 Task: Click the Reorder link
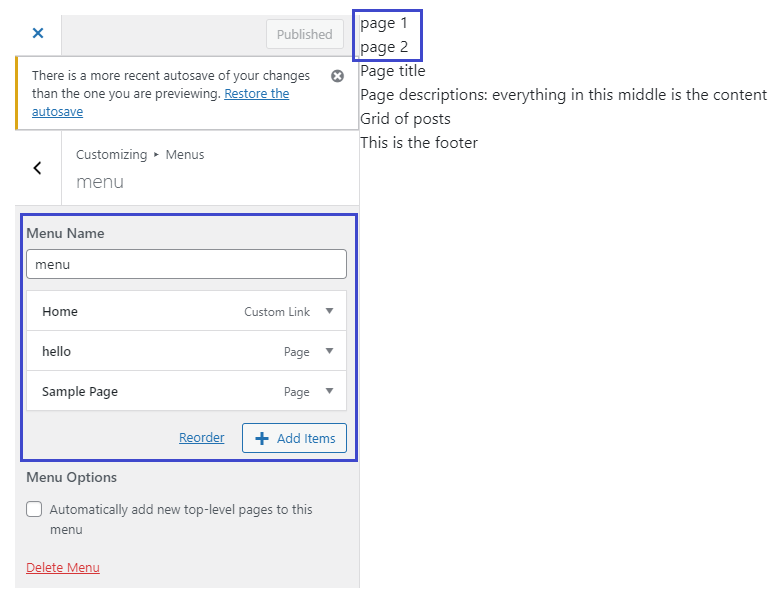tap(202, 438)
